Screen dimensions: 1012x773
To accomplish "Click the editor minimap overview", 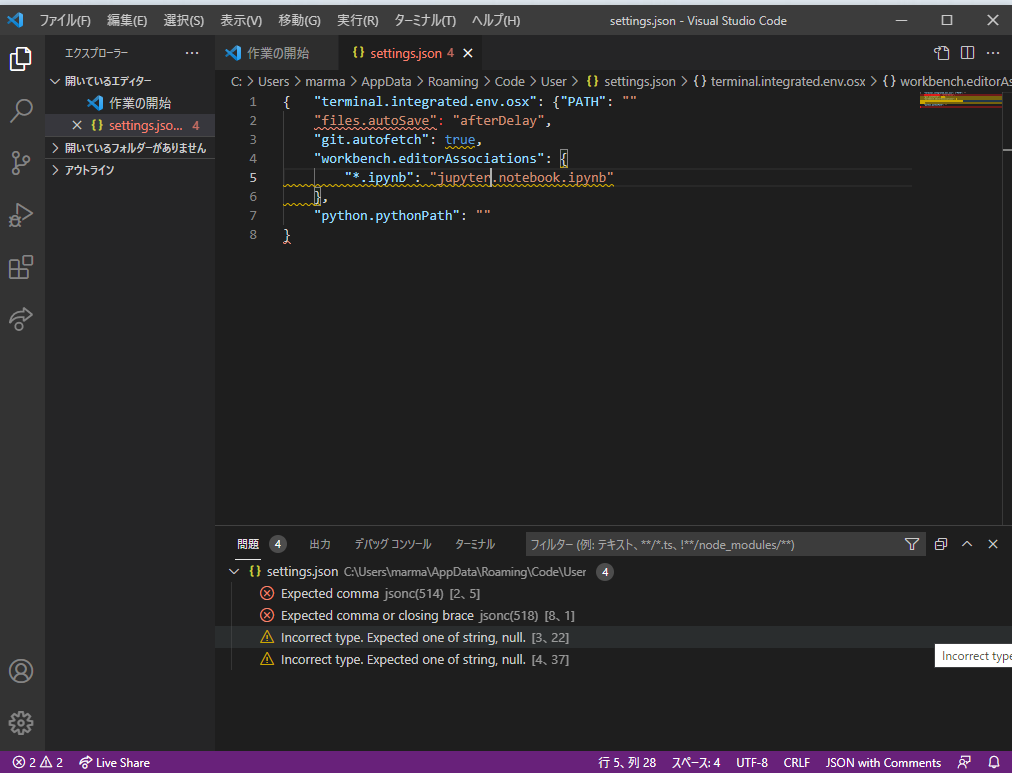I will (960, 98).
